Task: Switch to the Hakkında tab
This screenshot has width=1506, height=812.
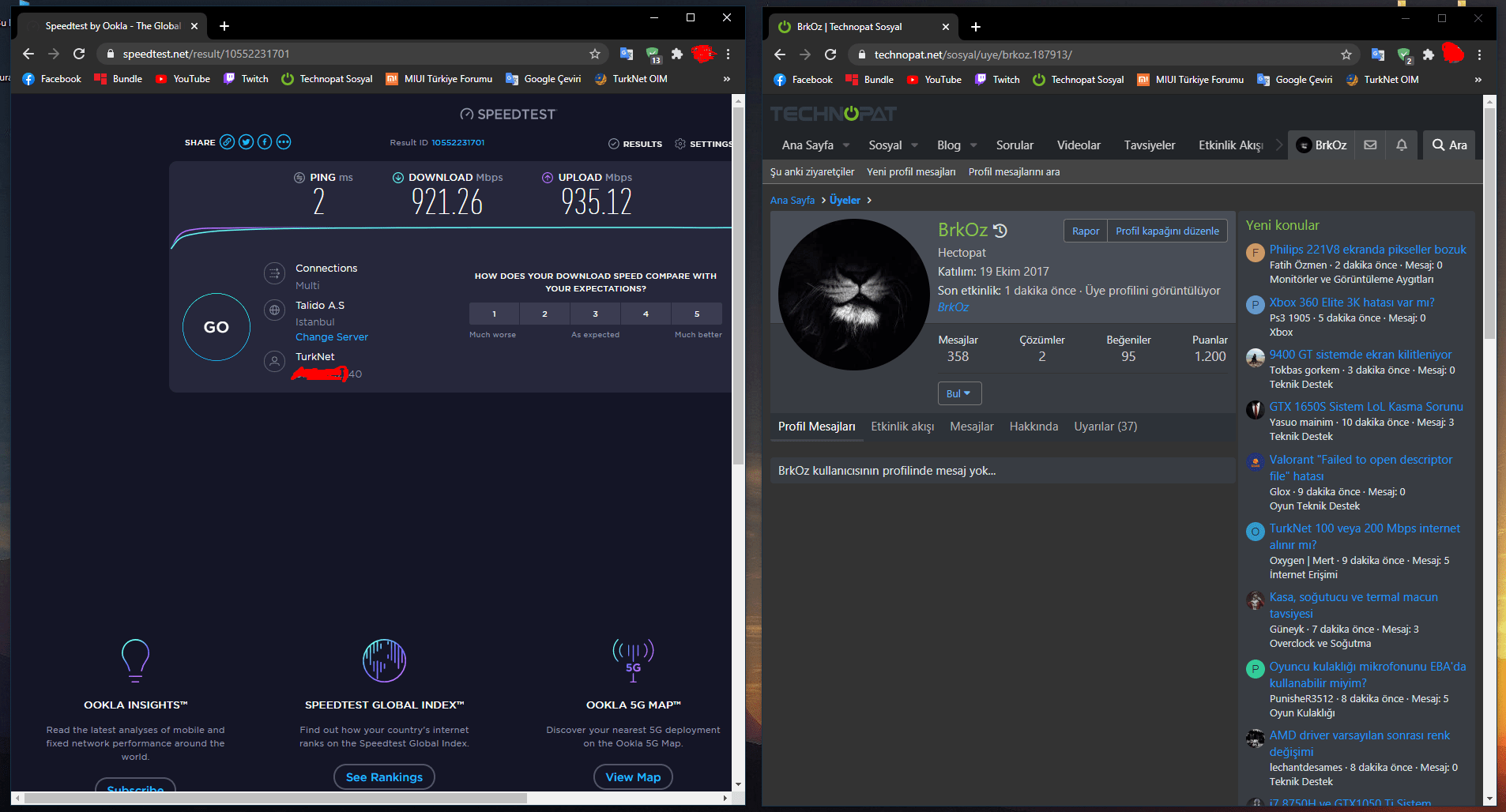Action: (1033, 427)
